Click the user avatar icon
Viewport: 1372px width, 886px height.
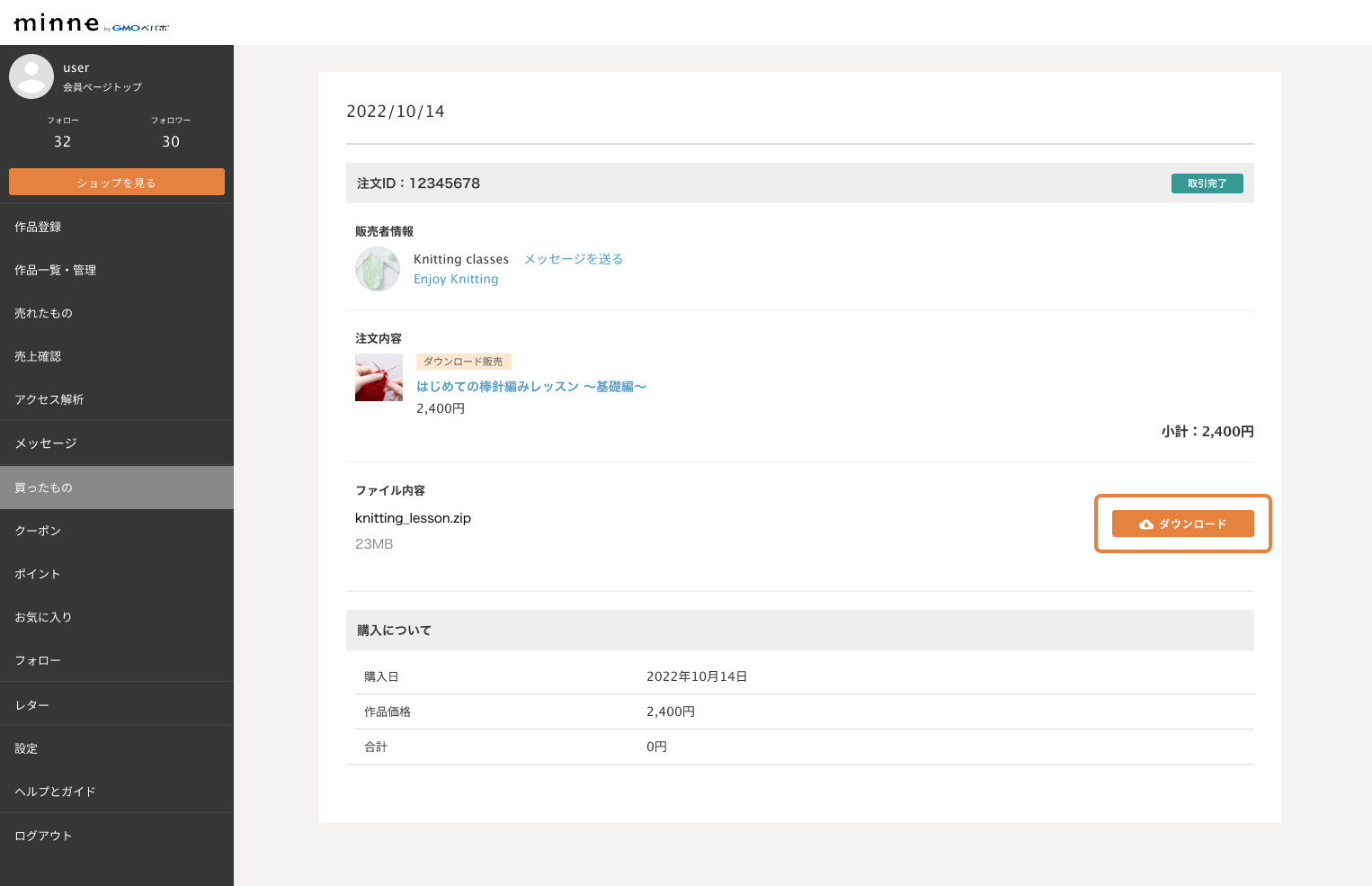click(31, 76)
